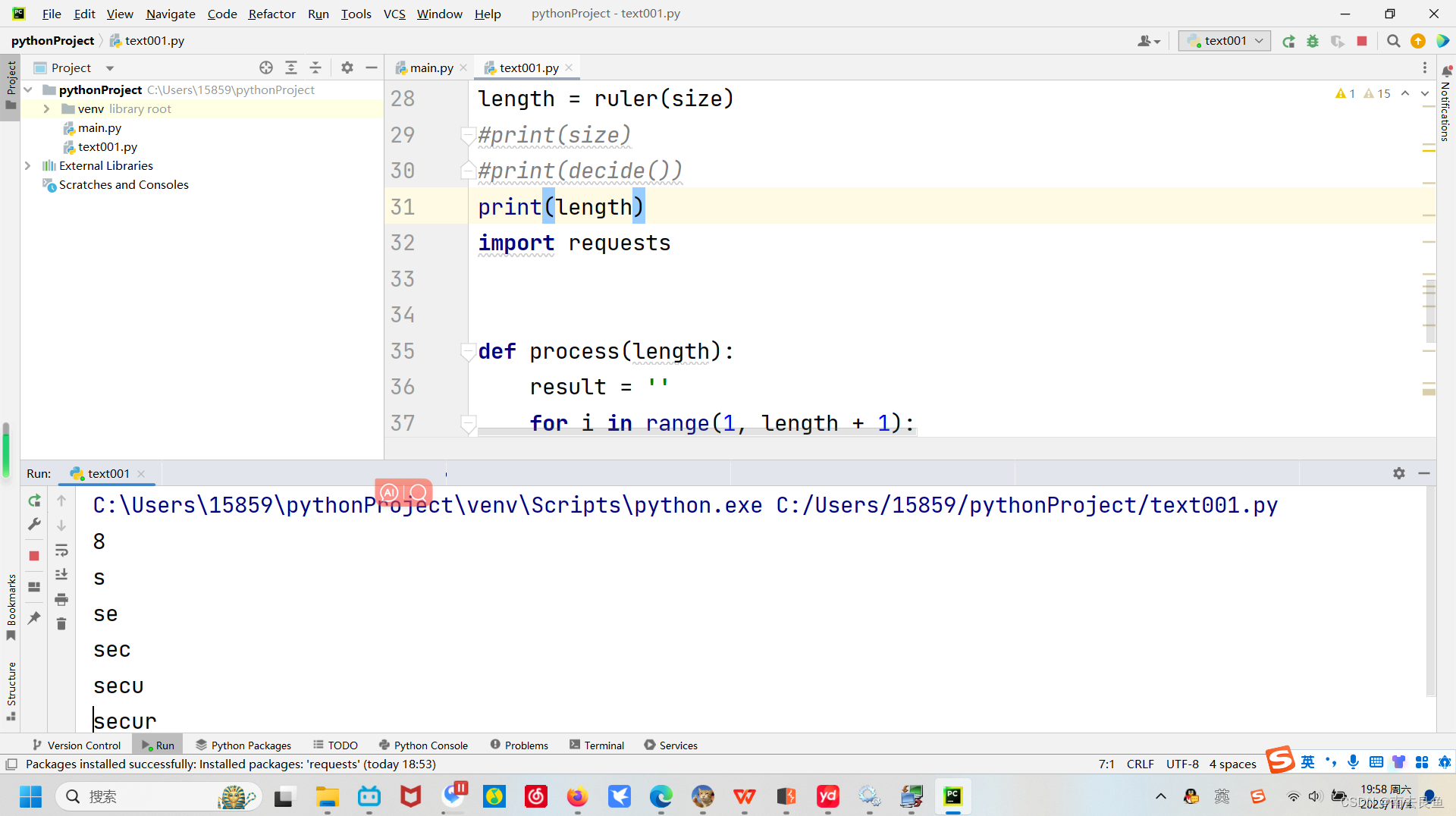The height and width of the screenshot is (816, 1456).
Task: Open run configuration settings via wrench icon
Action: coord(33,524)
